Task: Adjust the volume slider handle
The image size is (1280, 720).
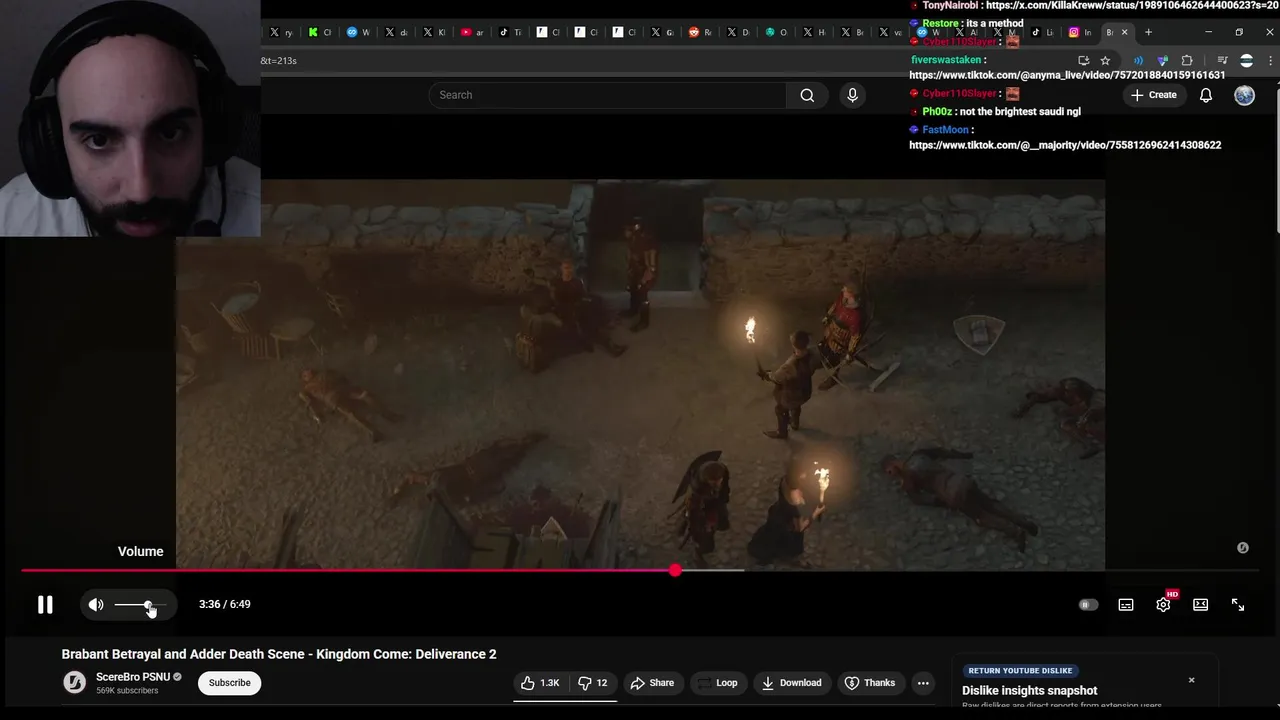Action: [x=148, y=605]
